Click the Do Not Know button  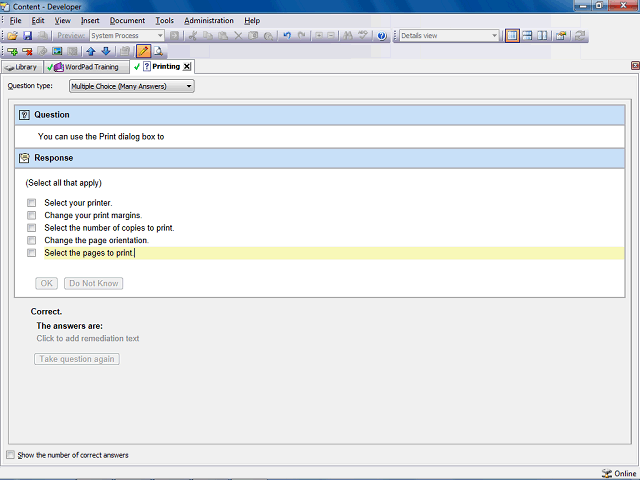pyautogui.click(x=93, y=283)
